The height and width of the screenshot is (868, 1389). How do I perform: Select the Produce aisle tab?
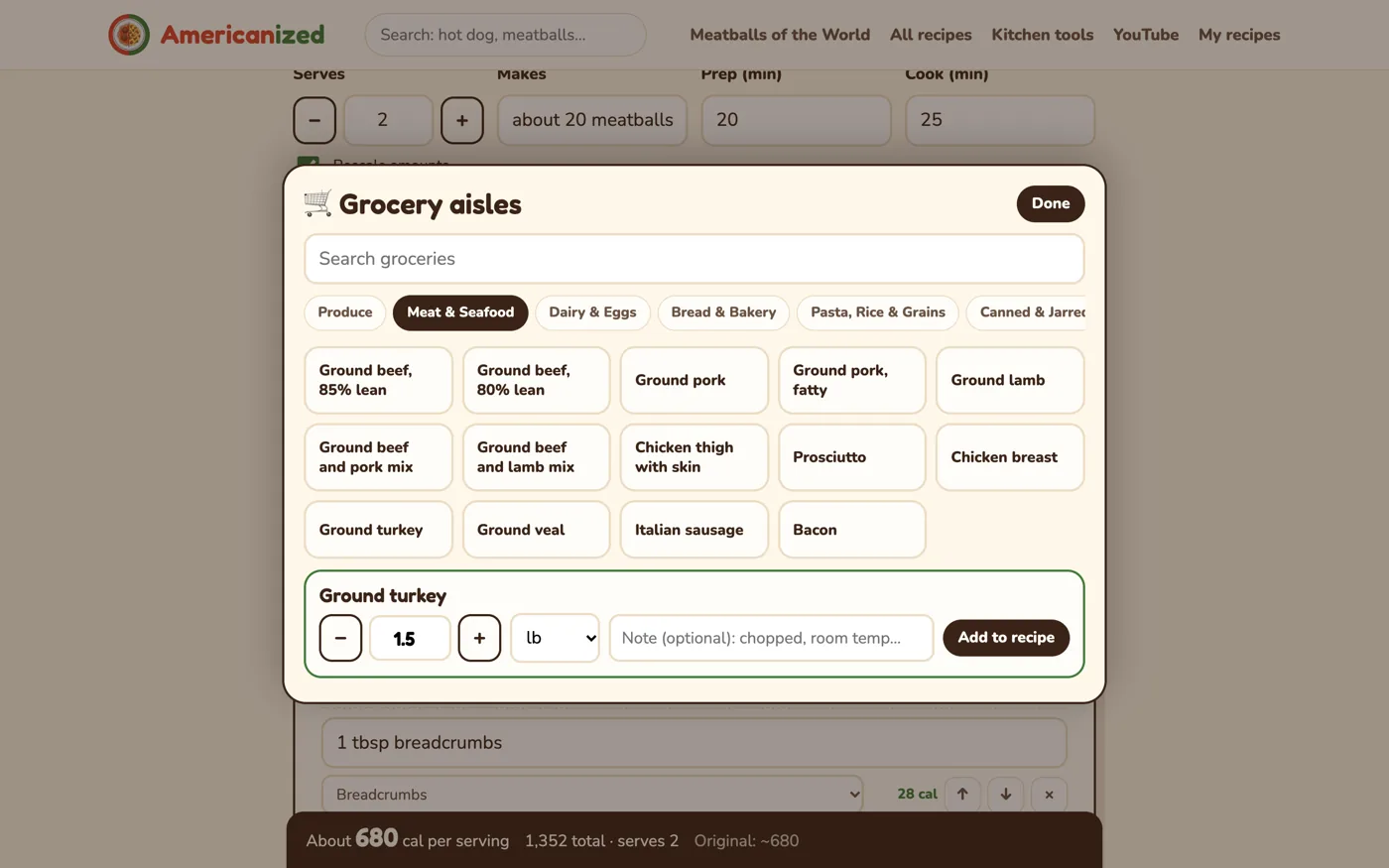tap(345, 312)
